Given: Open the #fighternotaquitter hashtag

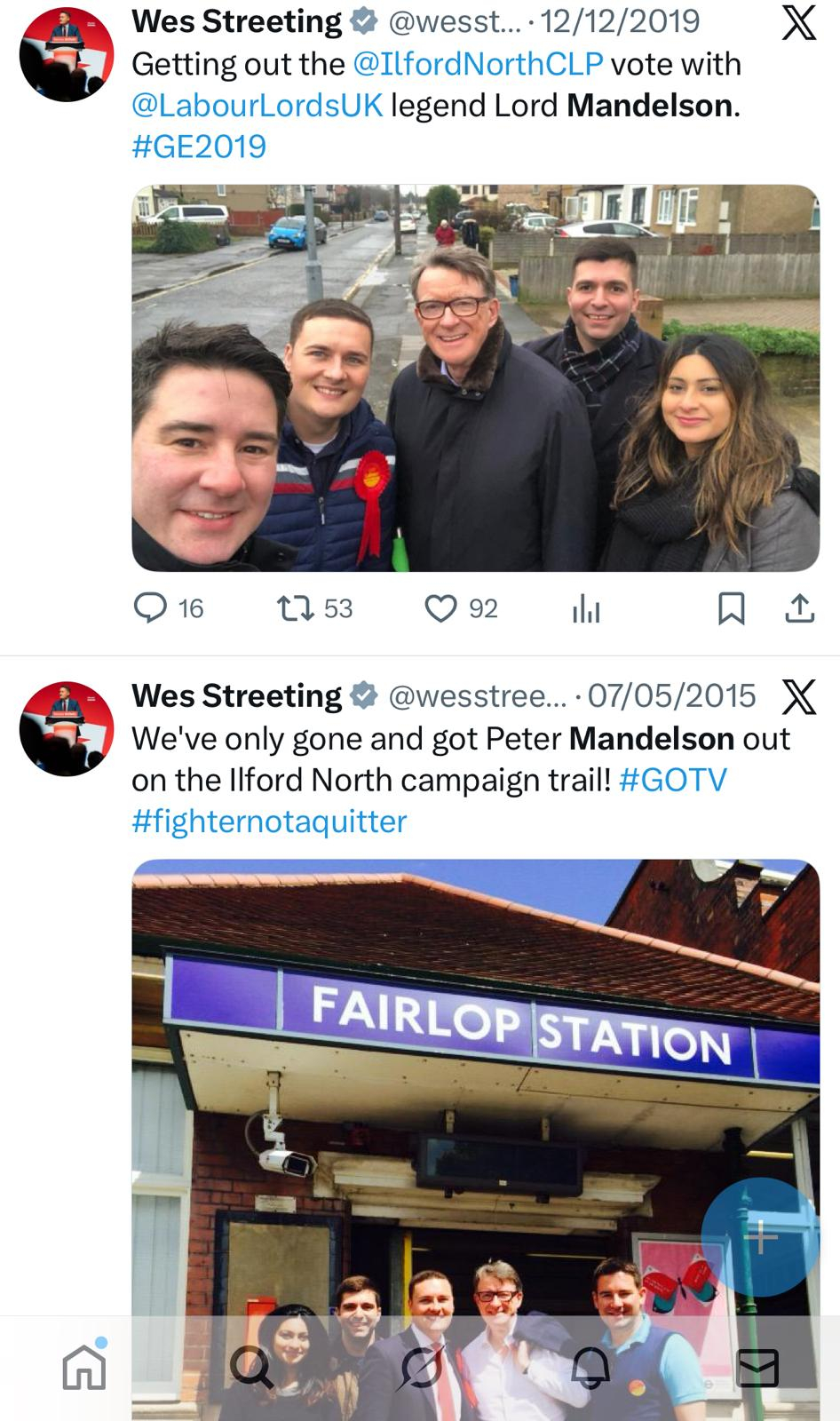Looking at the screenshot, I should point(269,822).
